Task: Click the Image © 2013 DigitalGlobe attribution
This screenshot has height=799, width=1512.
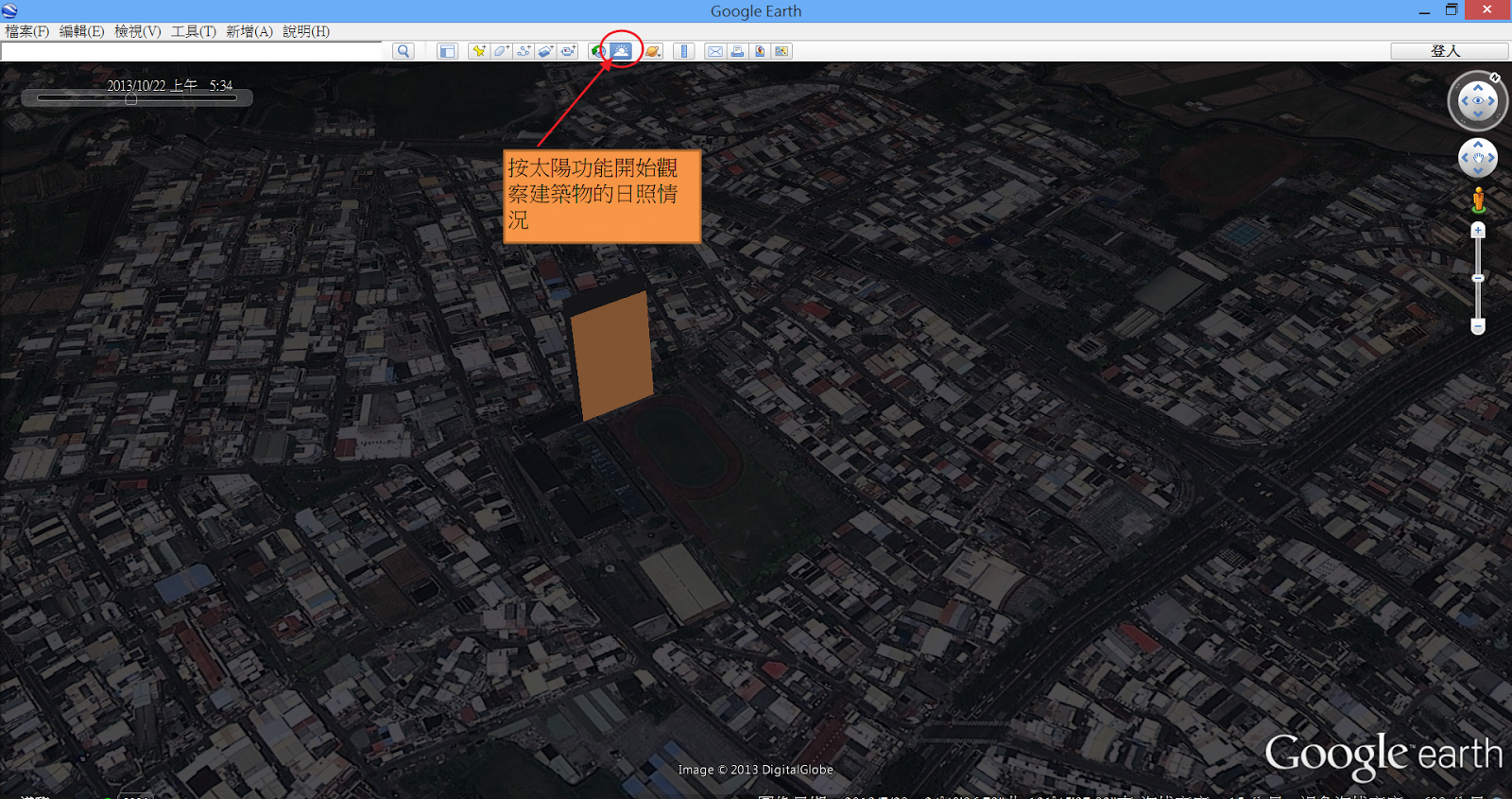Action: [x=755, y=770]
